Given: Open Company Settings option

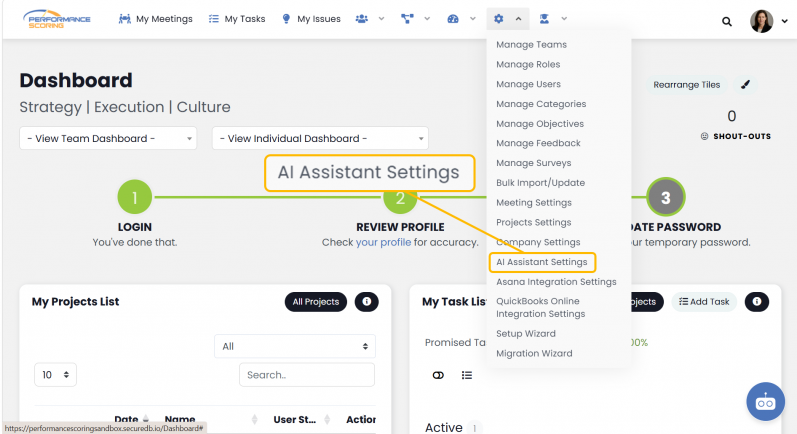Looking at the screenshot, I should point(538,242).
